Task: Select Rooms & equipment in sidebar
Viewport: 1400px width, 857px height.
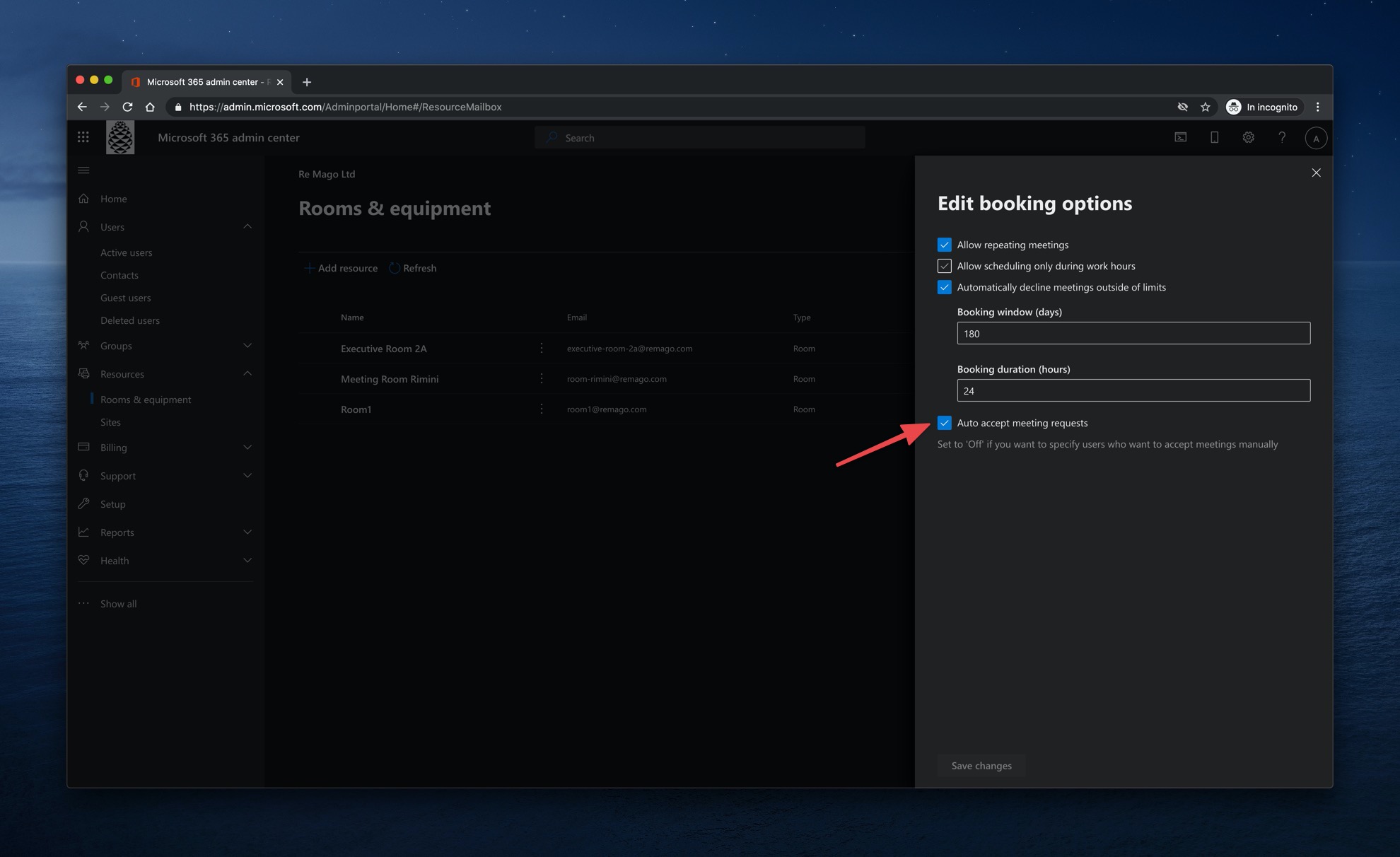Action: 146,400
